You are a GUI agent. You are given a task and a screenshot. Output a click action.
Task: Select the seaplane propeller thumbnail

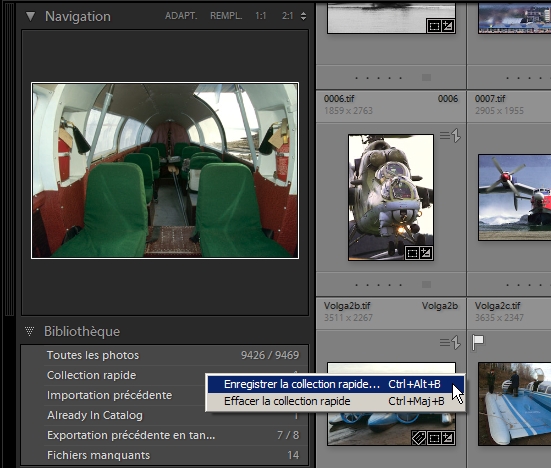click(514, 197)
